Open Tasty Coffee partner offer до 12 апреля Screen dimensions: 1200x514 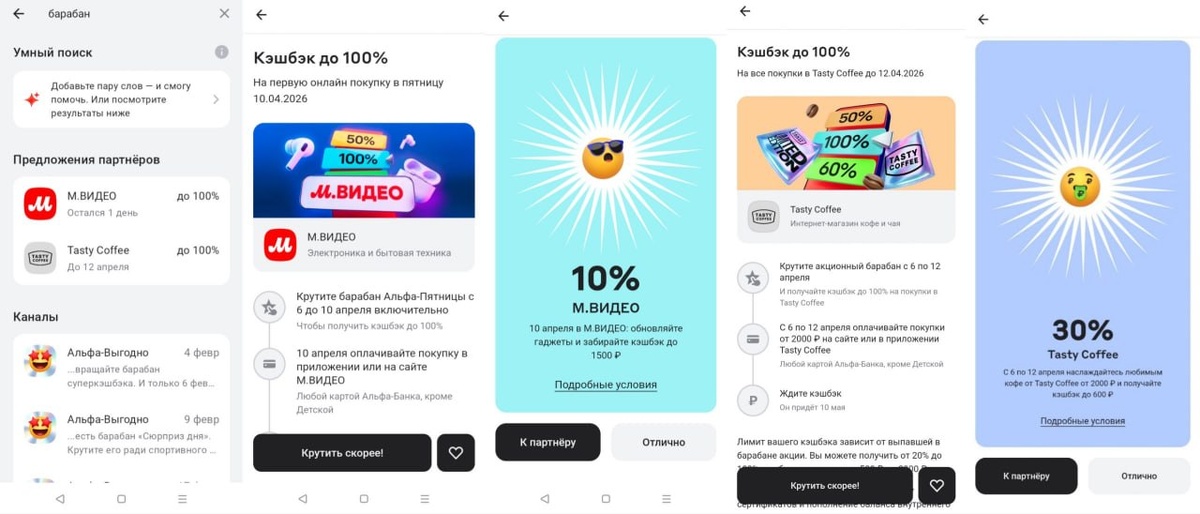(x=121, y=257)
